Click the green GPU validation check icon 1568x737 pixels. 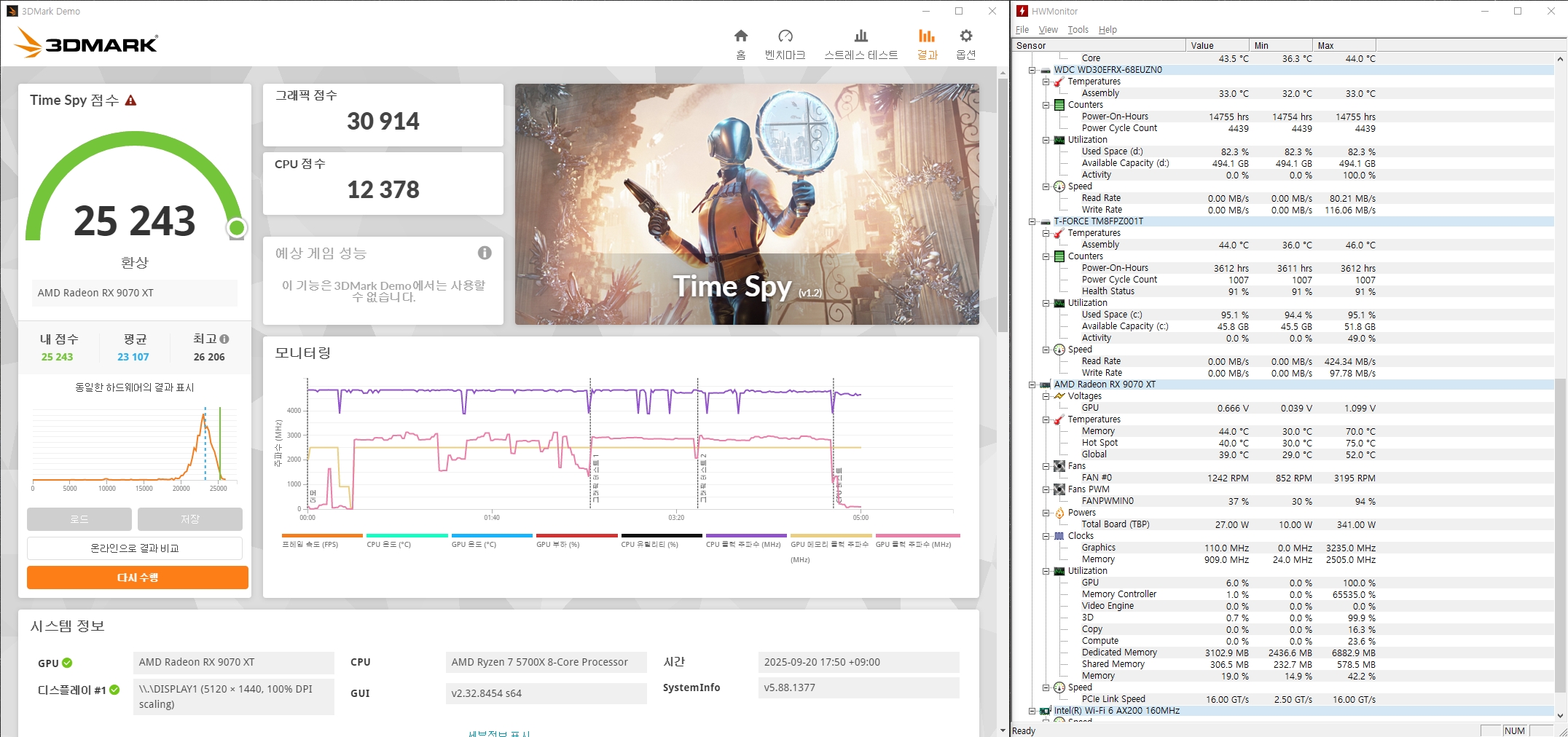click(x=67, y=663)
